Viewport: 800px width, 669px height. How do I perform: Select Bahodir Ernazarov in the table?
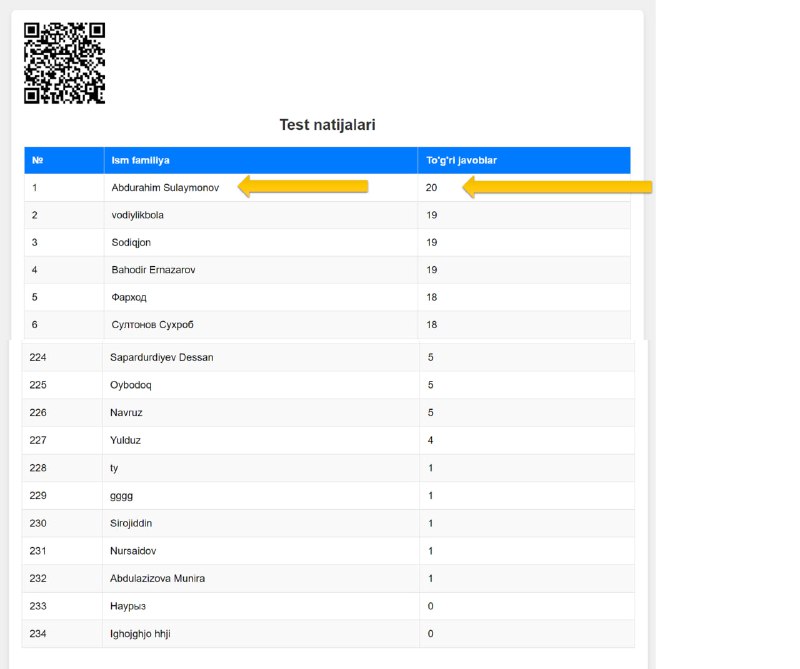(x=154, y=270)
